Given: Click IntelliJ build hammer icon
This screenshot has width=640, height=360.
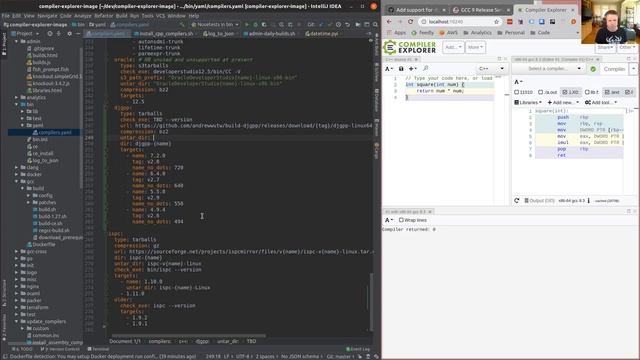Looking at the screenshot, I should [182, 24].
